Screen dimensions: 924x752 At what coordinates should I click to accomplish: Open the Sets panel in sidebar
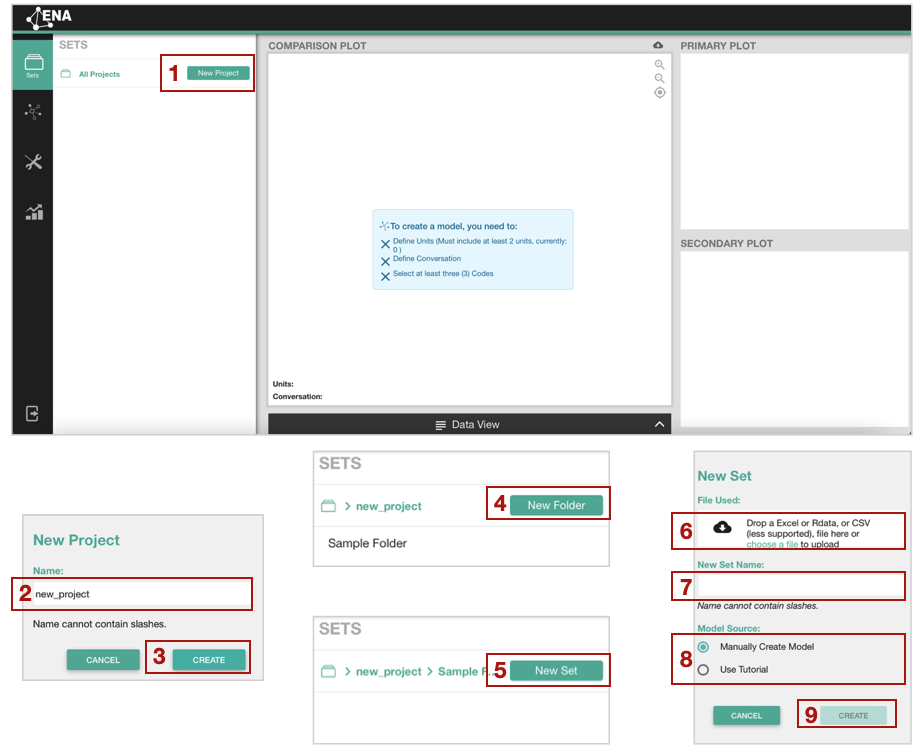tap(33, 65)
